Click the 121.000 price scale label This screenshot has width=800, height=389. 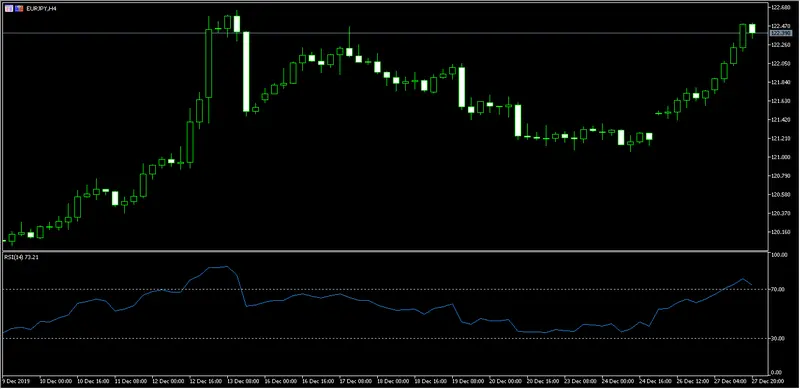779,157
